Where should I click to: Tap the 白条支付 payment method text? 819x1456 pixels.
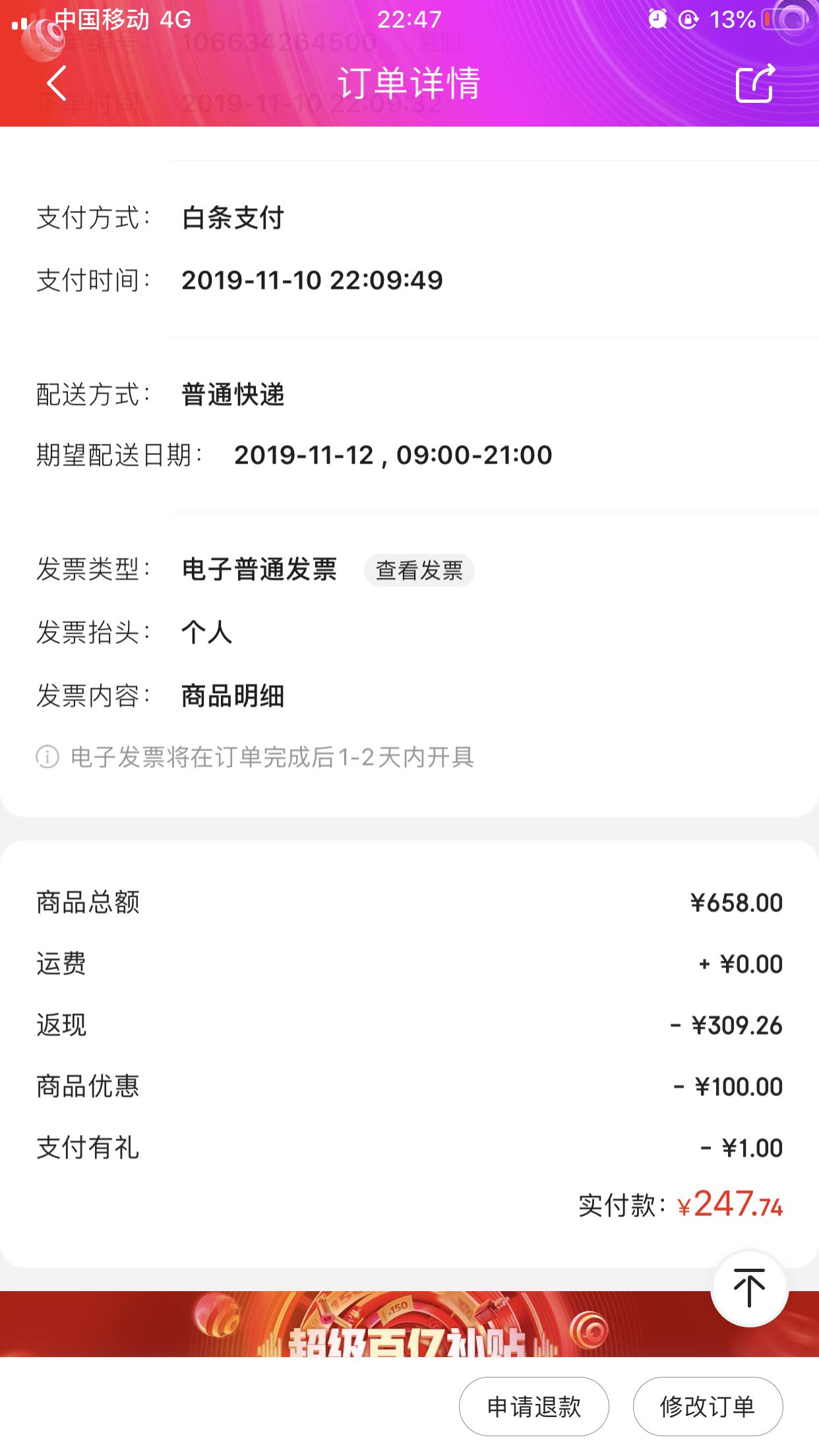[x=233, y=218]
